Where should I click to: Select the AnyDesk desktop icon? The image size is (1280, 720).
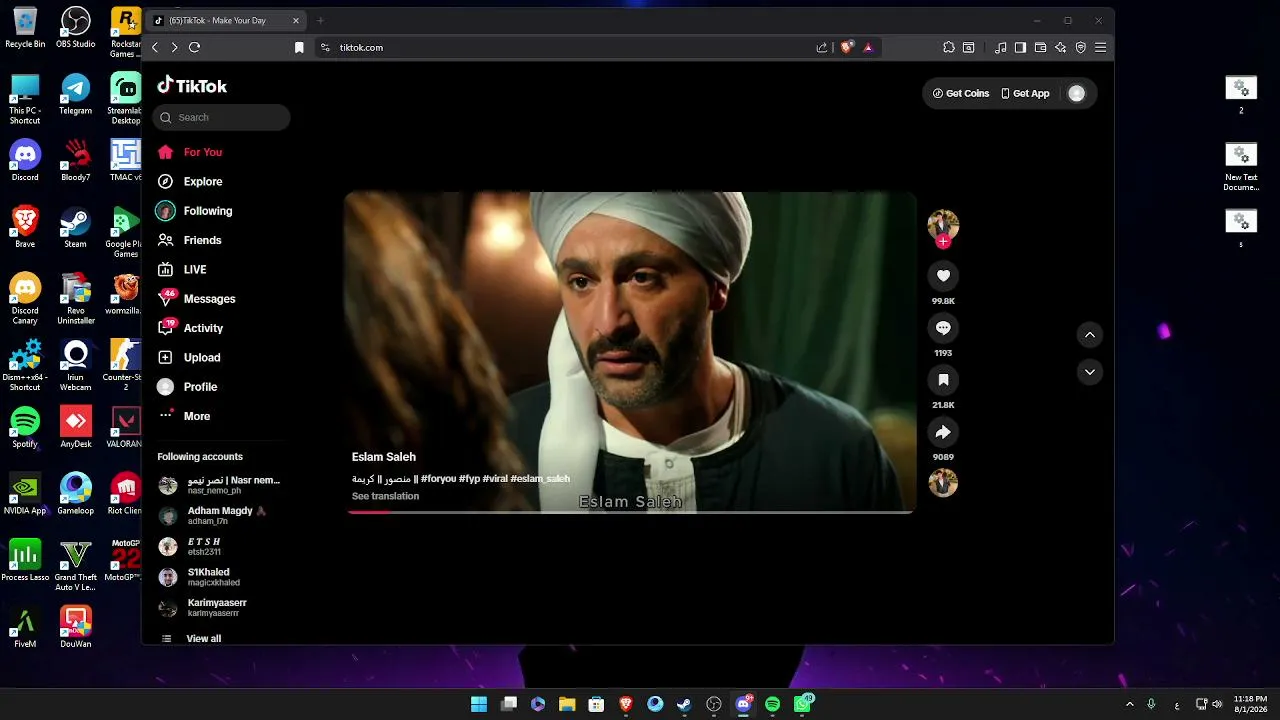(76, 427)
